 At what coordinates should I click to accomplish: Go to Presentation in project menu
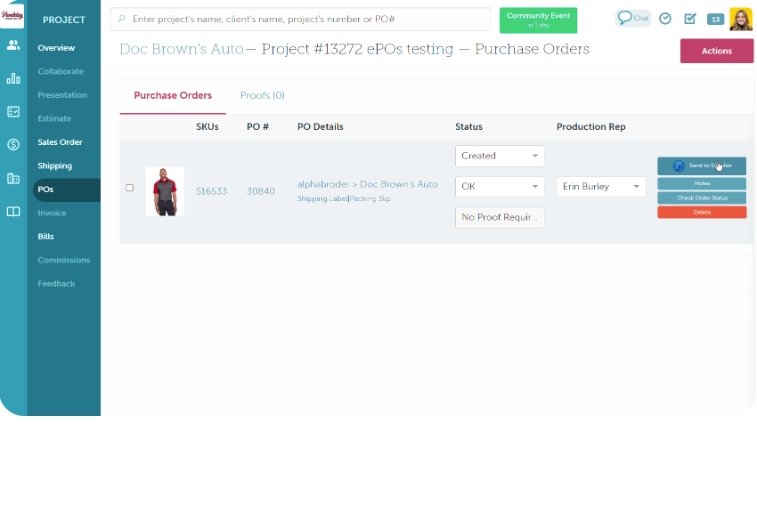tap(62, 95)
